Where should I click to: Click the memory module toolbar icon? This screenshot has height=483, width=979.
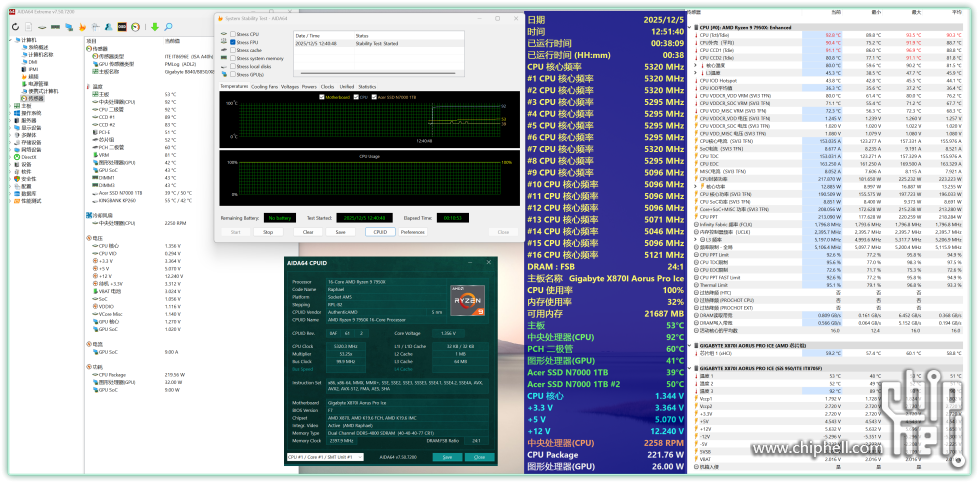(55, 27)
